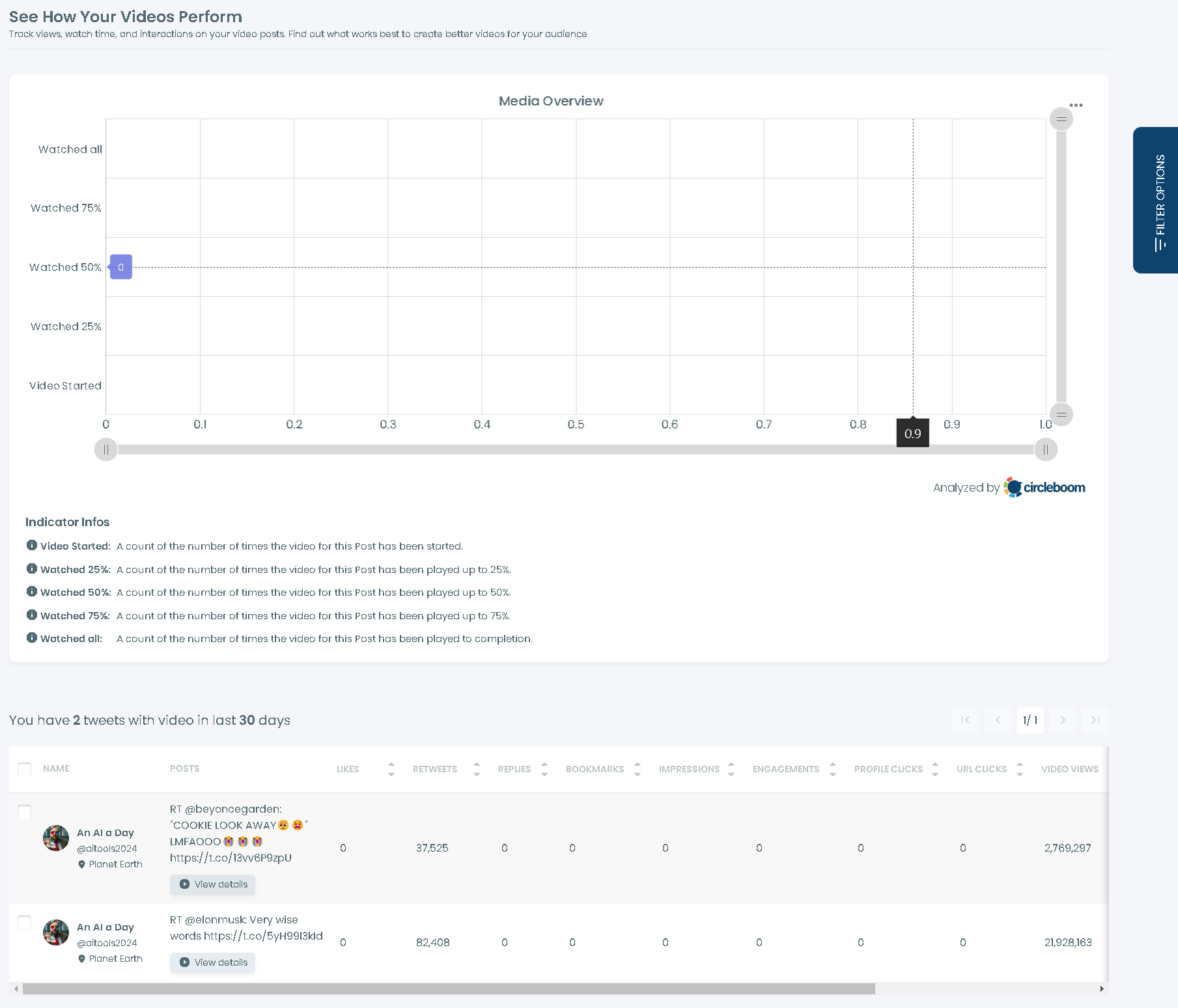Go to the last page of tweets
This screenshot has width=1178, height=1008.
1095,720
